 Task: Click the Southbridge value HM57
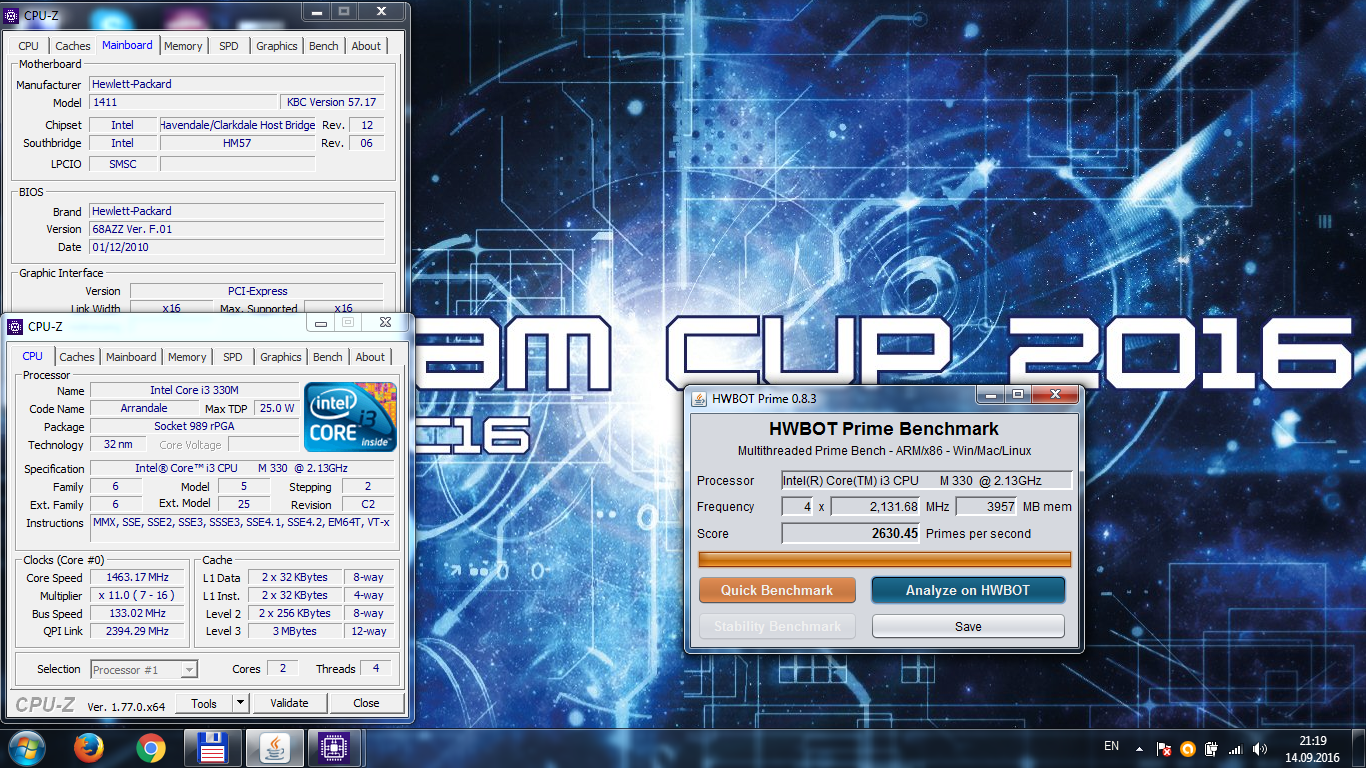pos(237,144)
